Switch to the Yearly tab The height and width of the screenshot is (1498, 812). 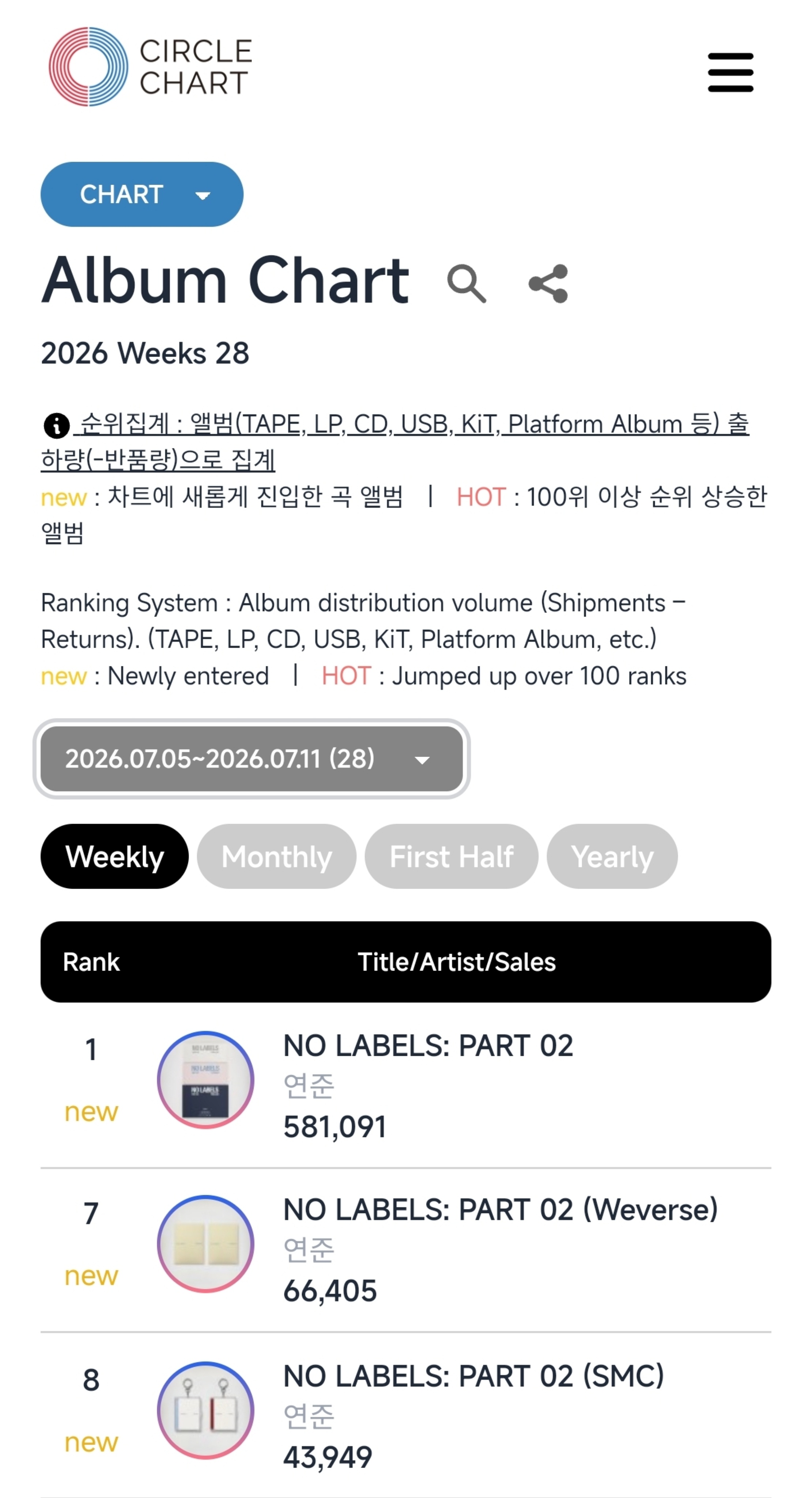point(612,856)
